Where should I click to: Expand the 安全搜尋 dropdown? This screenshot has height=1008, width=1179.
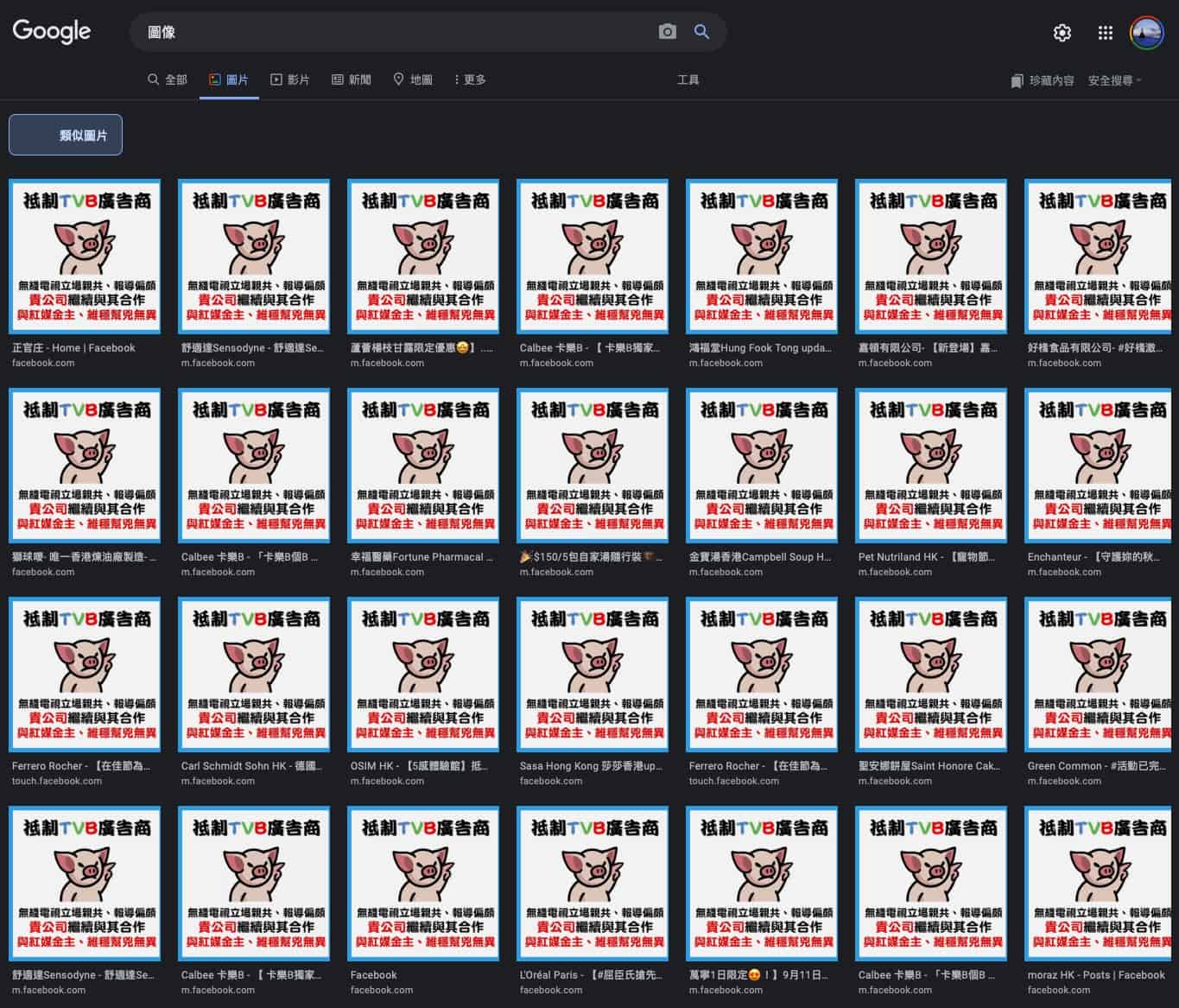[1114, 80]
